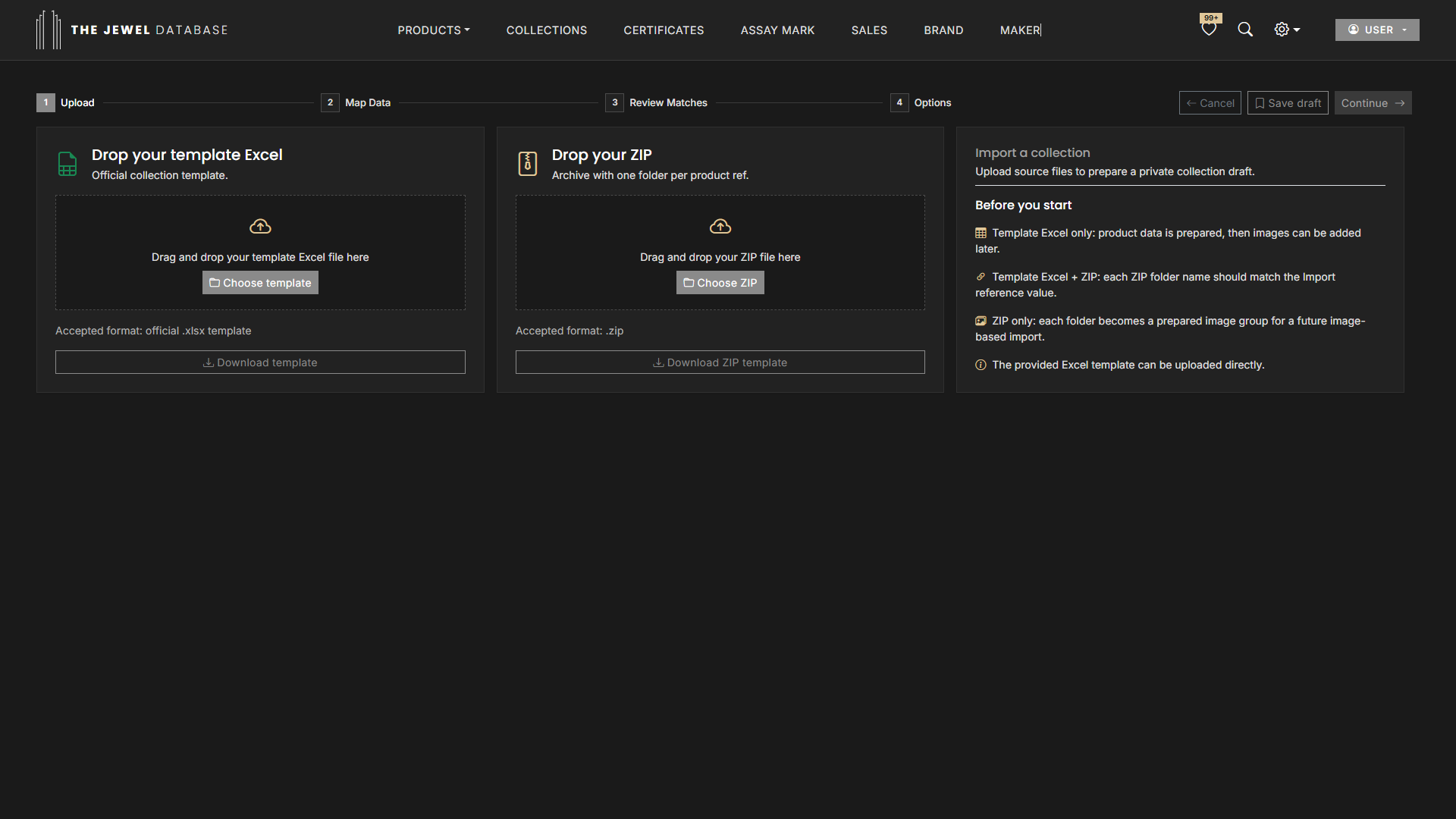
Task: Click cloud upload icon in Excel drop zone
Action: (x=260, y=226)
